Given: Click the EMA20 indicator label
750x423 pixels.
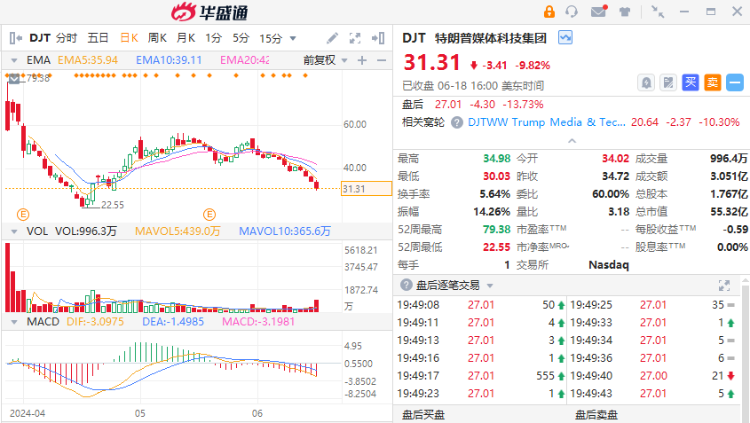Looking at the screenshot, I should (244, 60).
